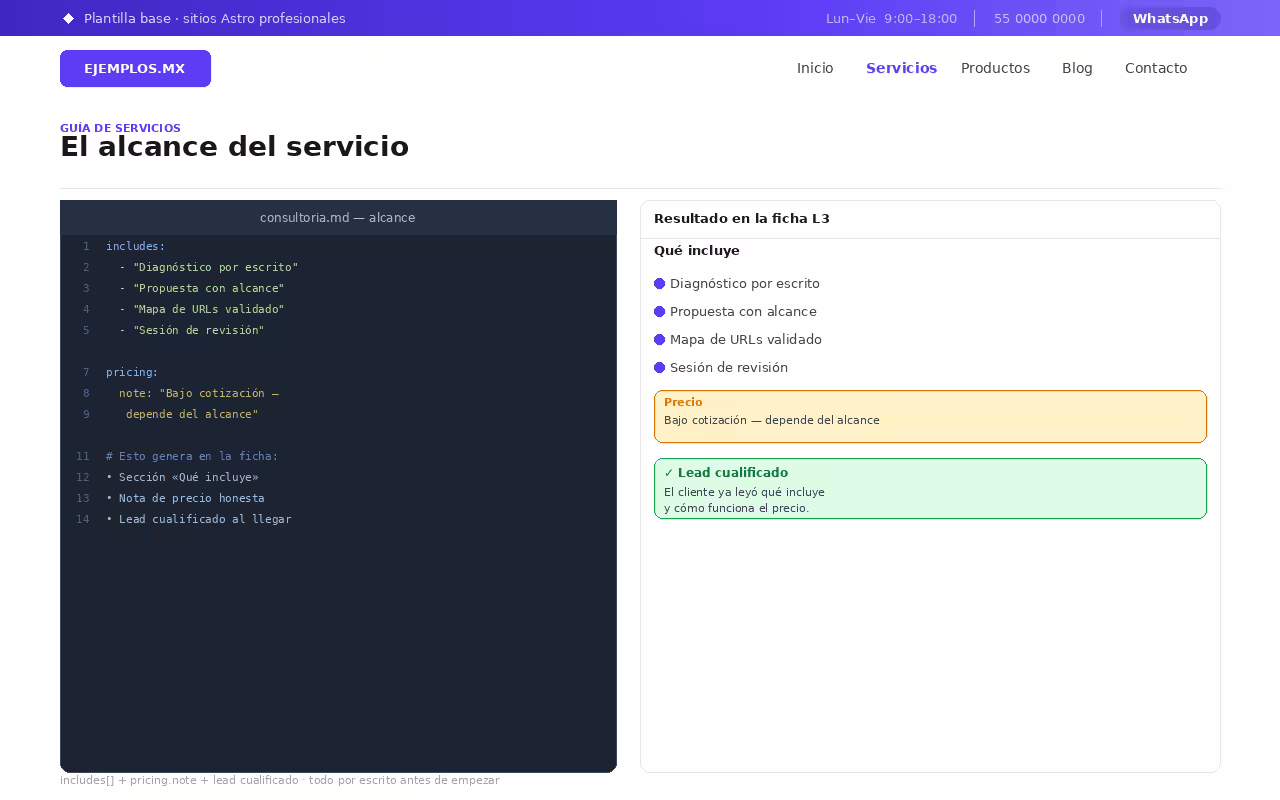1280x800 pixels.
Task: Click bullet dot beside Mapa de URLs validado
Action: [x=660, y=340]
